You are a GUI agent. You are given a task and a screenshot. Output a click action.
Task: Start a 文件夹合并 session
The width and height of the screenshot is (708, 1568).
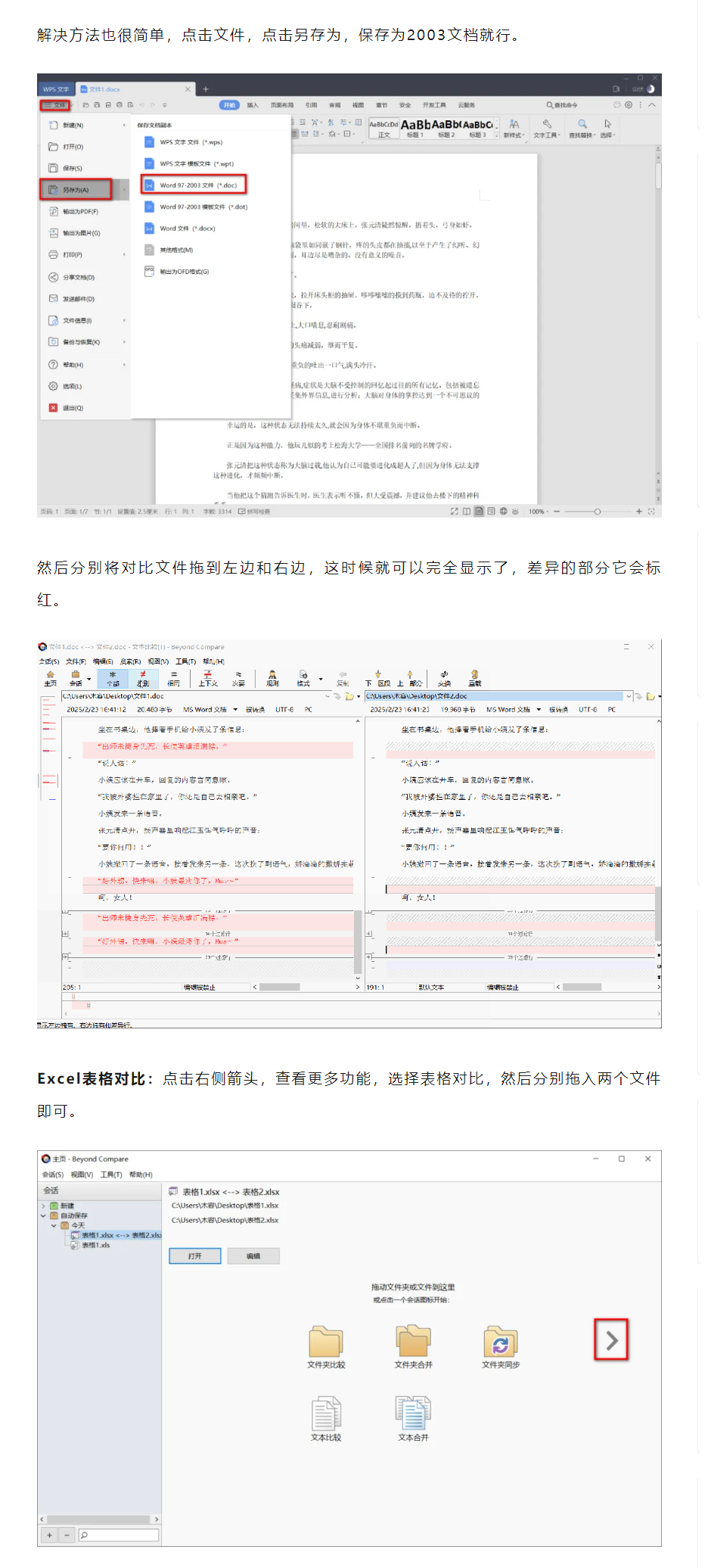tap(414, 1347)
